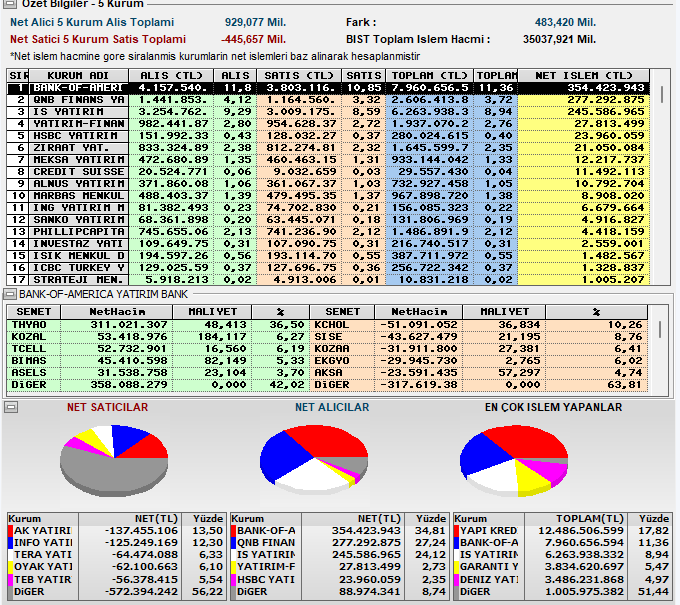Viewport: 680px width, 605px height.
Task: Click the 929,077 Mil. buy total value
Action: 255,23
